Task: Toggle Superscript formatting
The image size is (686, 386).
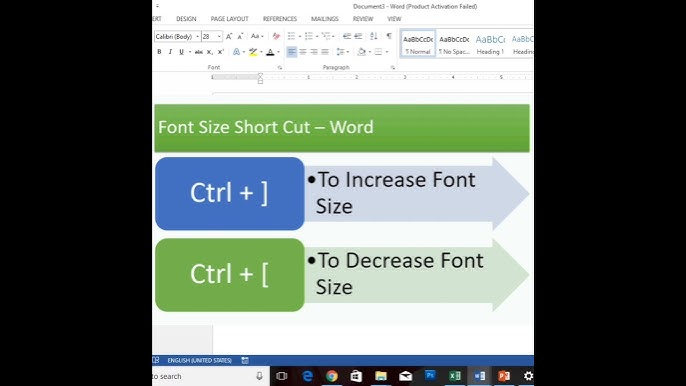Action: [x=220, y=52]
